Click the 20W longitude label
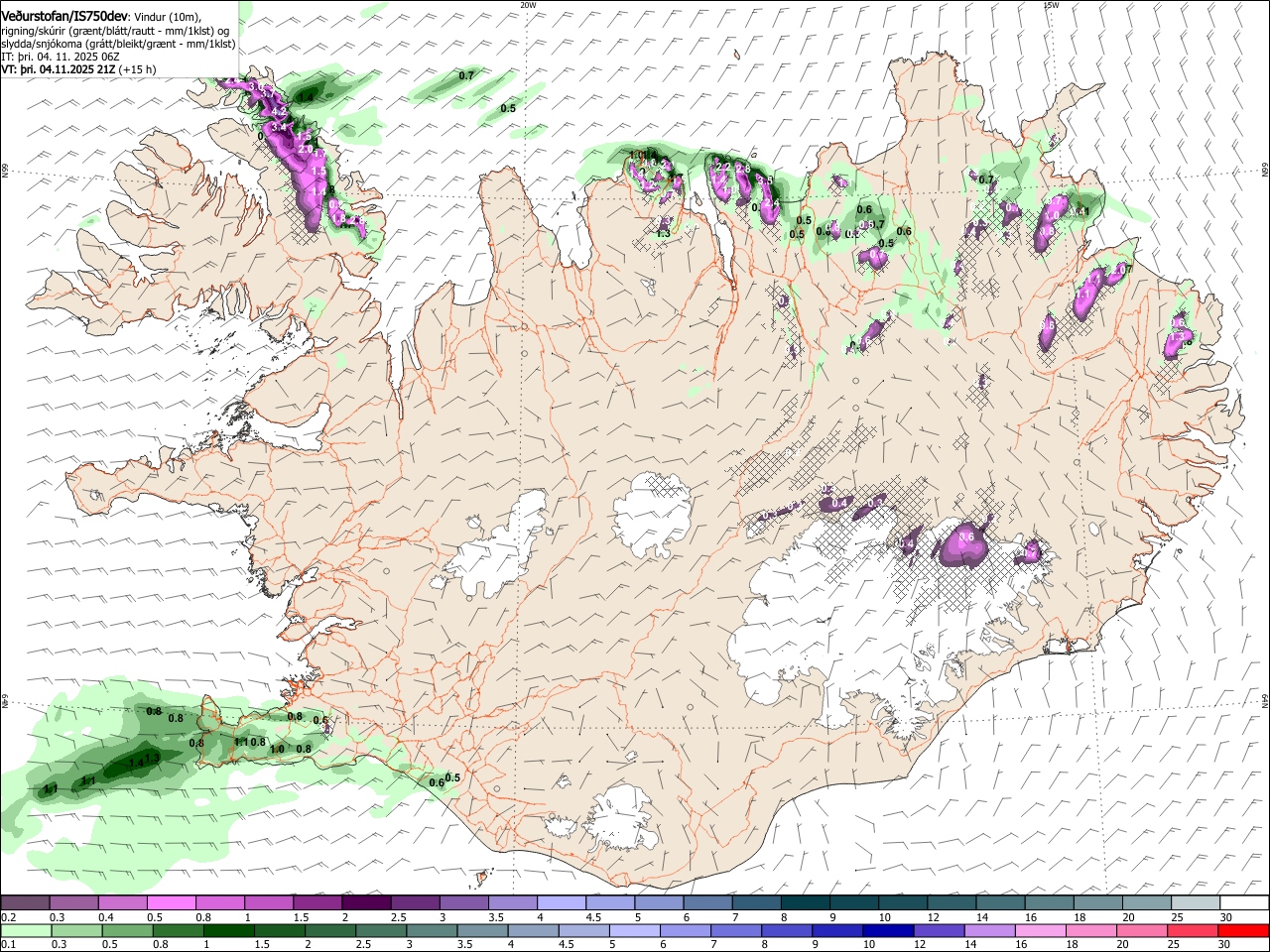The height and width of the screenshot is (952, 1270). (x=528, y=5)
